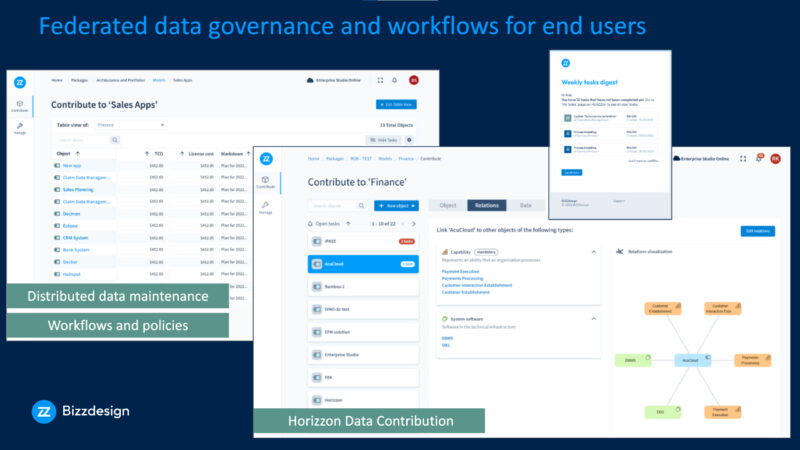The height and width of the screenshot is (450, 800).
Task: Open user avatar in Finance window
Action: pos(776,159)
